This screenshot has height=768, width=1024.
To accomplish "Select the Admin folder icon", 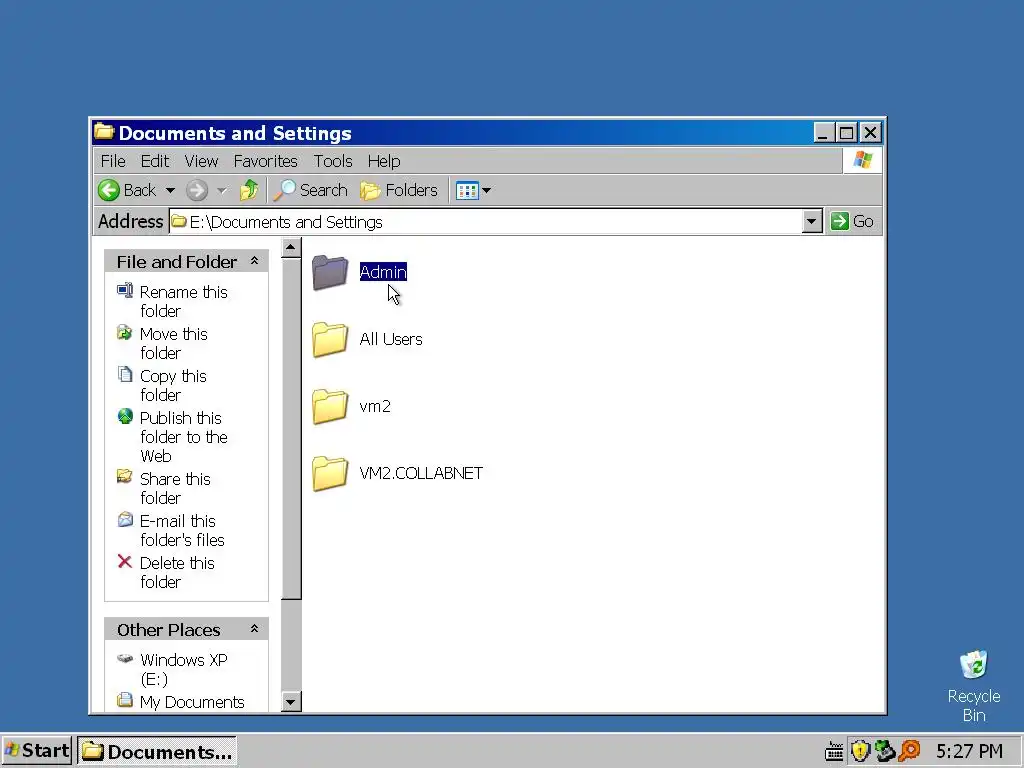I will pos(330,272).
